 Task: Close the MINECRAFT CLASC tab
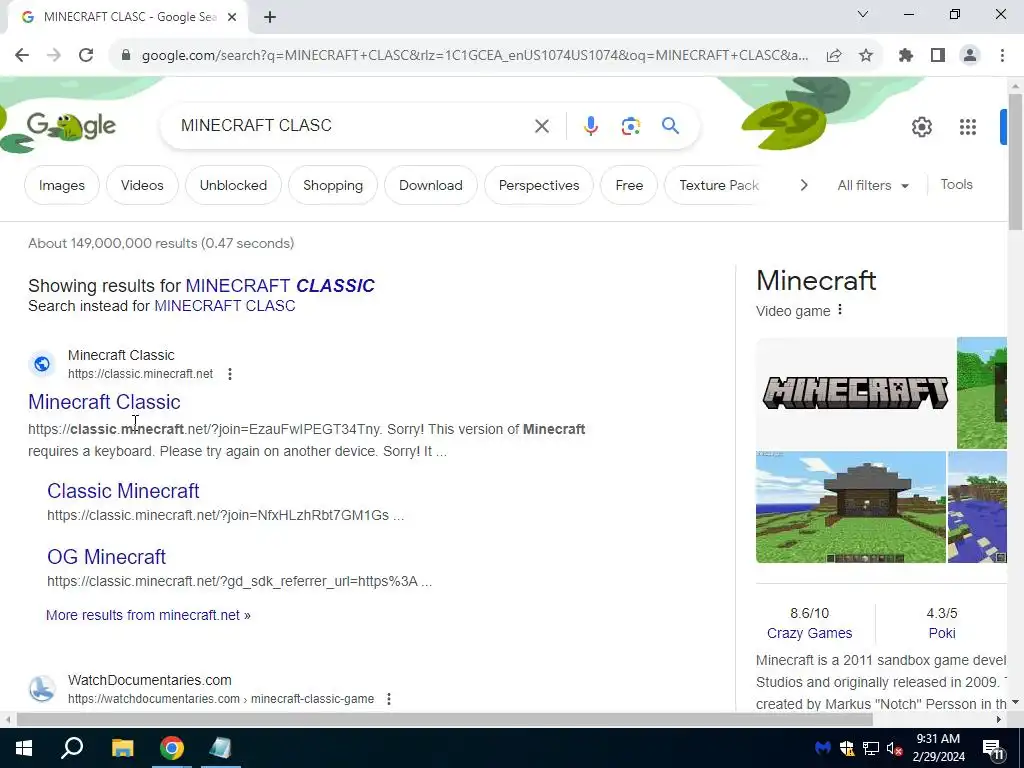click(232, 17)
